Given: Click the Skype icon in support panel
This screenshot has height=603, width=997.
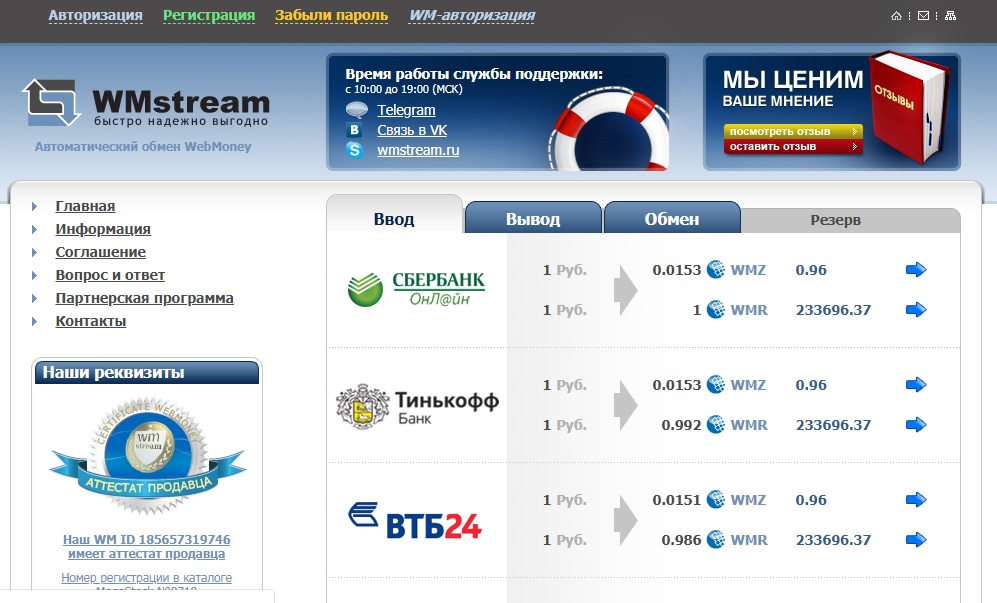Looking at the screenshot, I should [354, 151].
